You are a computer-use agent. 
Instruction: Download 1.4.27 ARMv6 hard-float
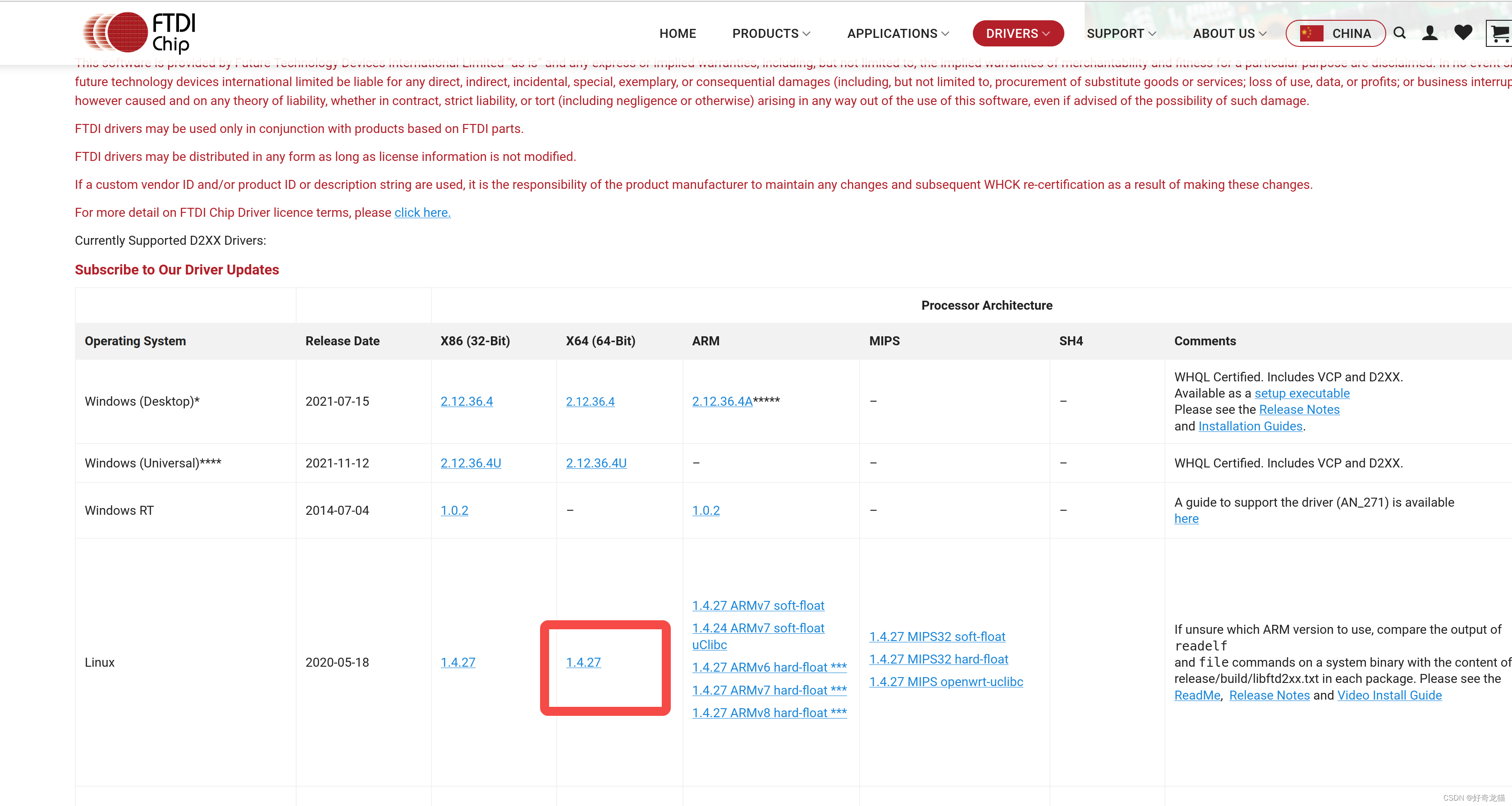769,668
